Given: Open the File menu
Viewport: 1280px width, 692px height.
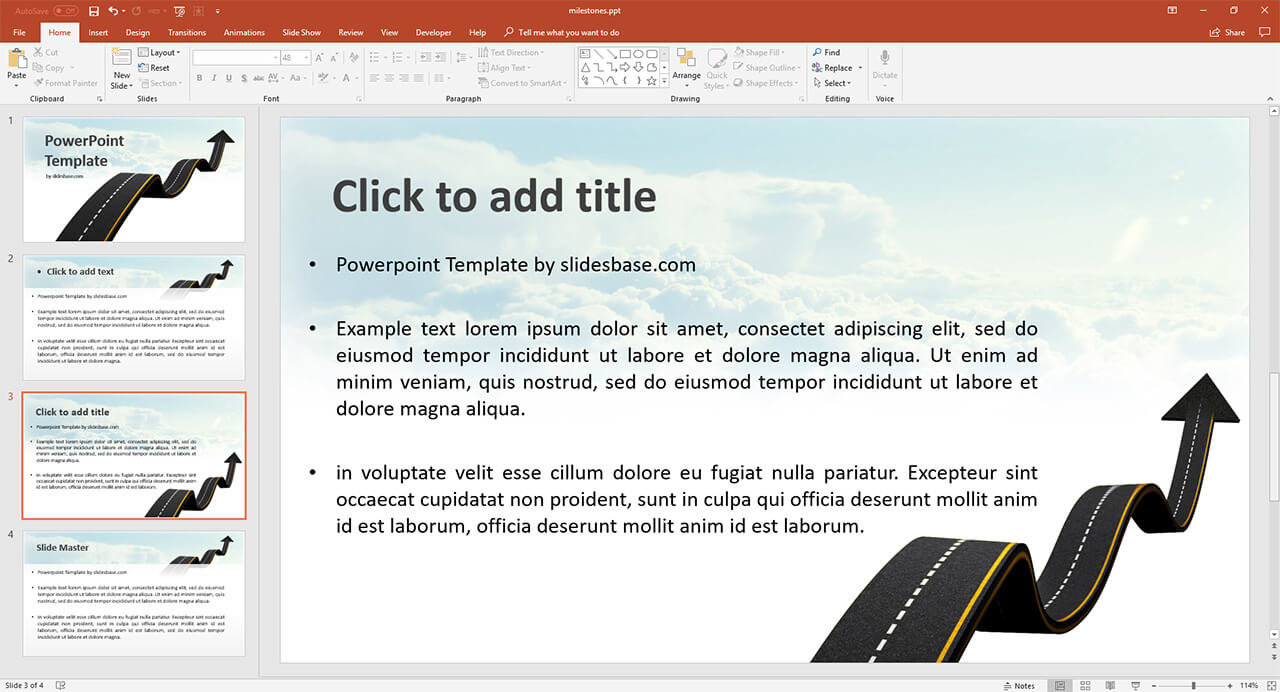Looking at the screenshot, I should [x=19, y=32].
